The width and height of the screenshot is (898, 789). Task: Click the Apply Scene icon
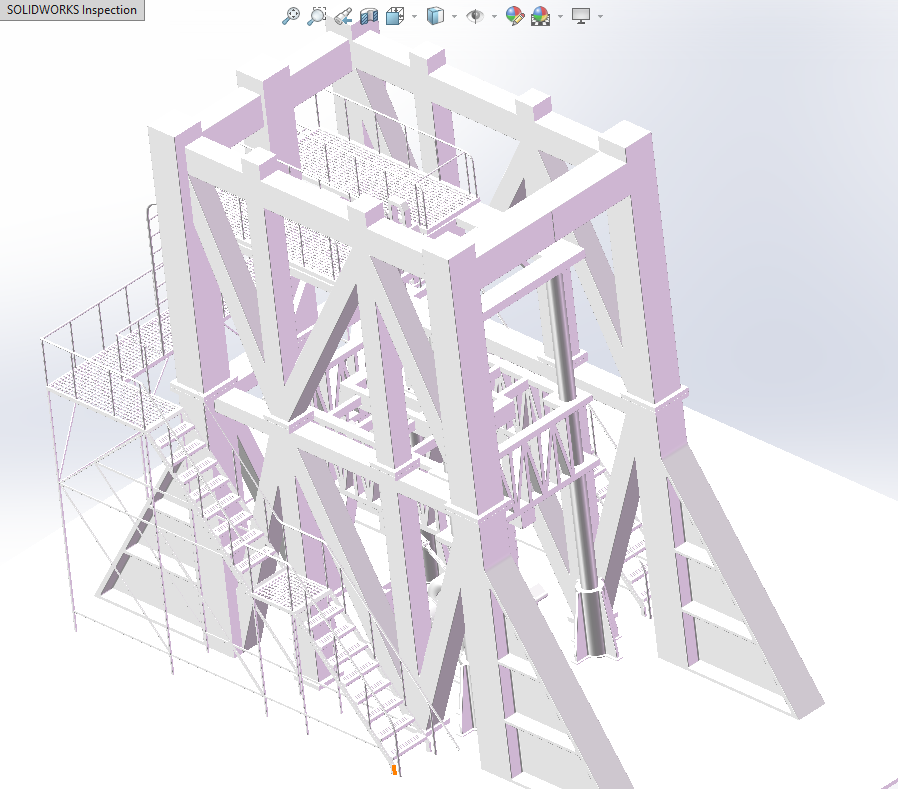[541, 16]
